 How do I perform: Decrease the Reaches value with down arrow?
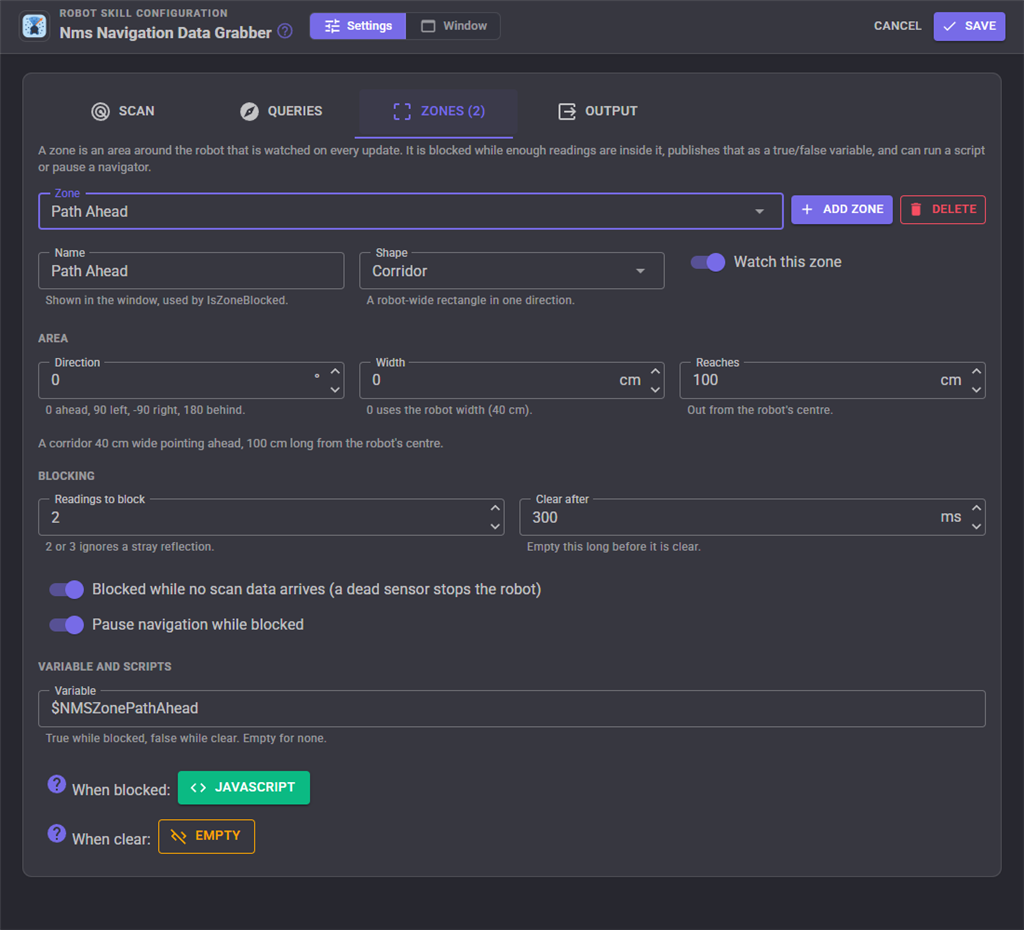[976, 389]
